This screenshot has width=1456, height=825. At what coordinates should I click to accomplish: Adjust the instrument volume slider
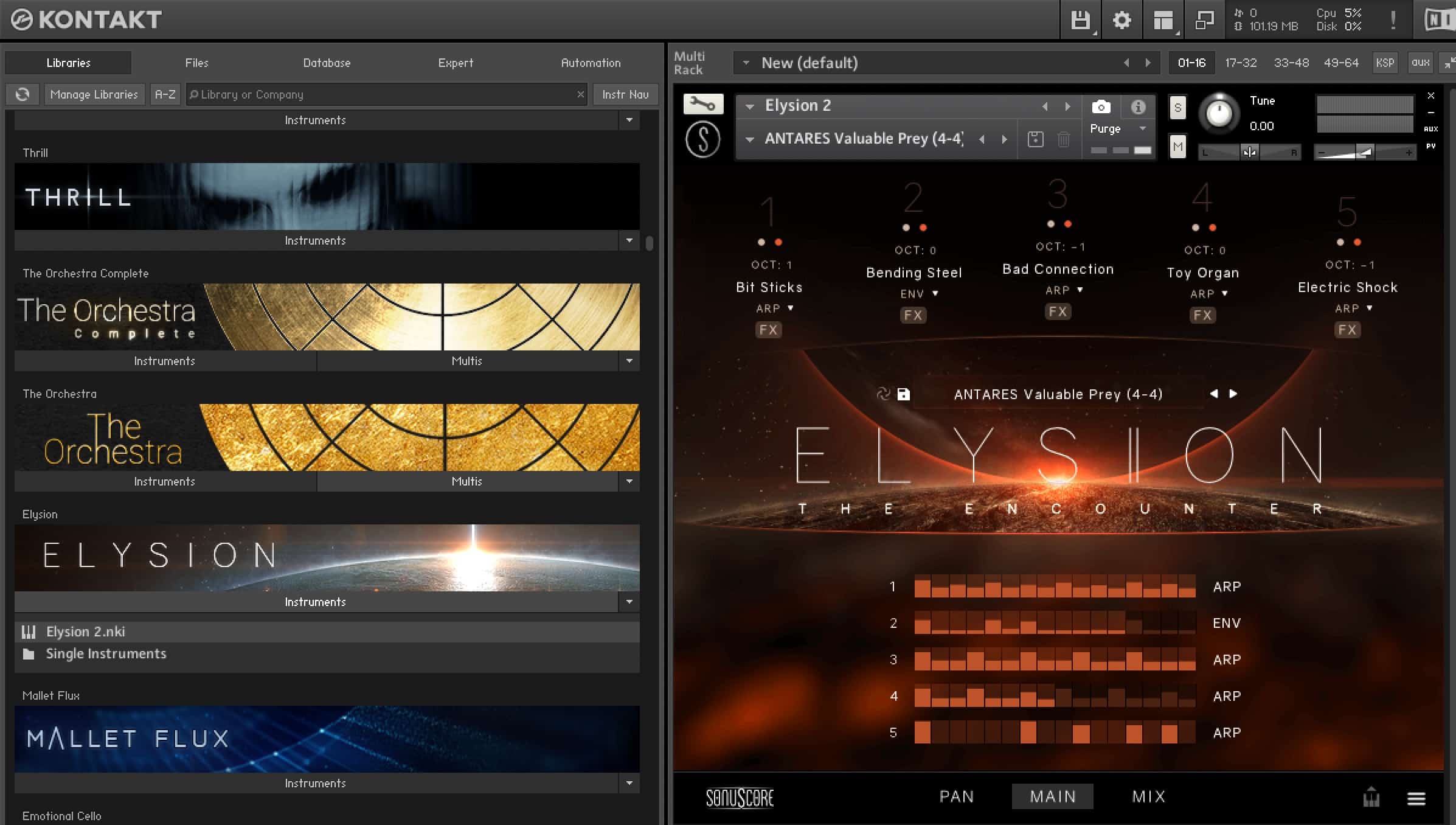point(1365,152)
